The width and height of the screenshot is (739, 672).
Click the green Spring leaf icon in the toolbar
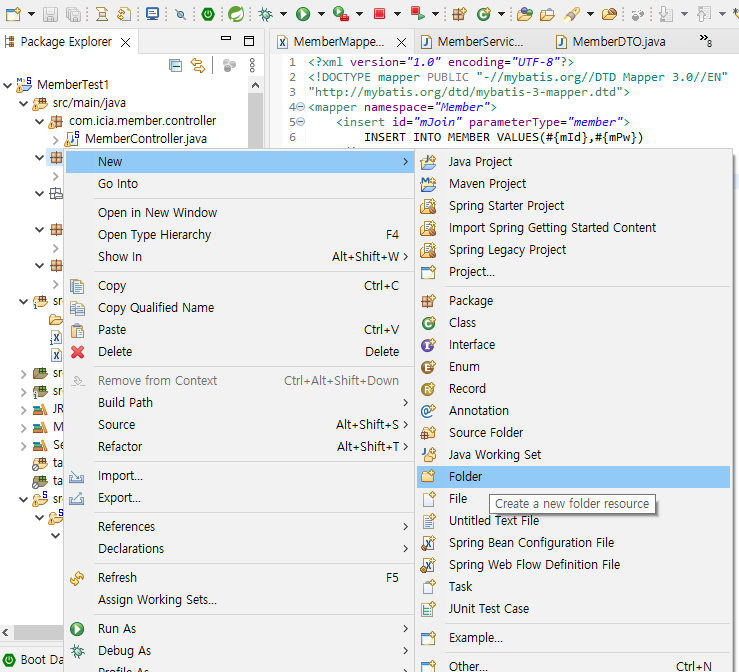[236, 14]
